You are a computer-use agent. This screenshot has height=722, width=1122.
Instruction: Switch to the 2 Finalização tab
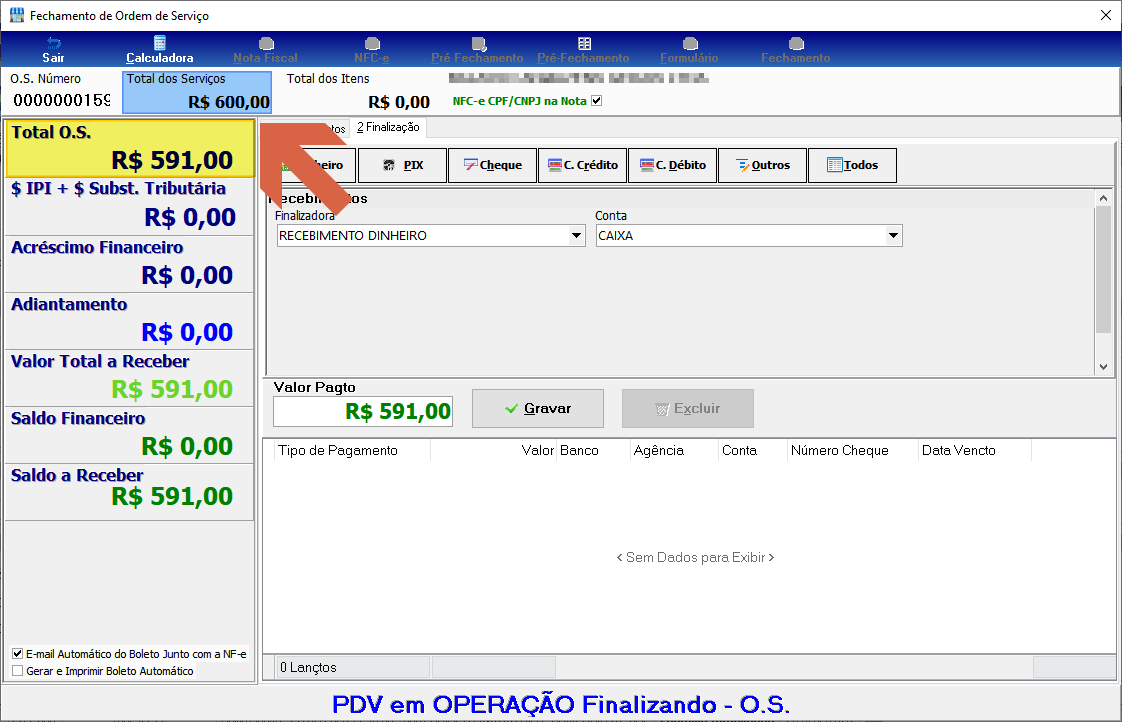pos(389,127)
